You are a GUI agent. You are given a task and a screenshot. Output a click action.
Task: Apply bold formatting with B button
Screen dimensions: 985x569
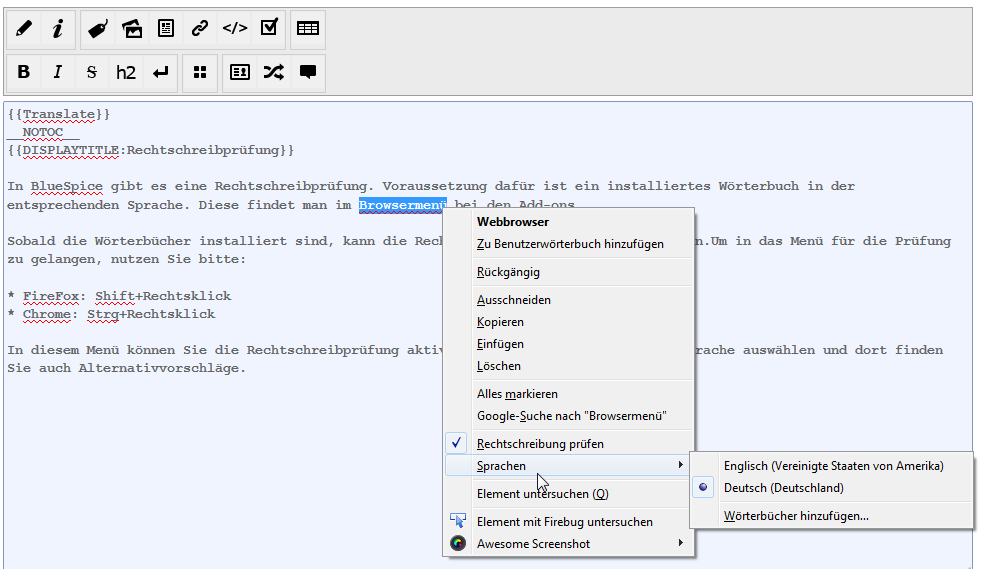pyautogui.click(x=24, y=72)
